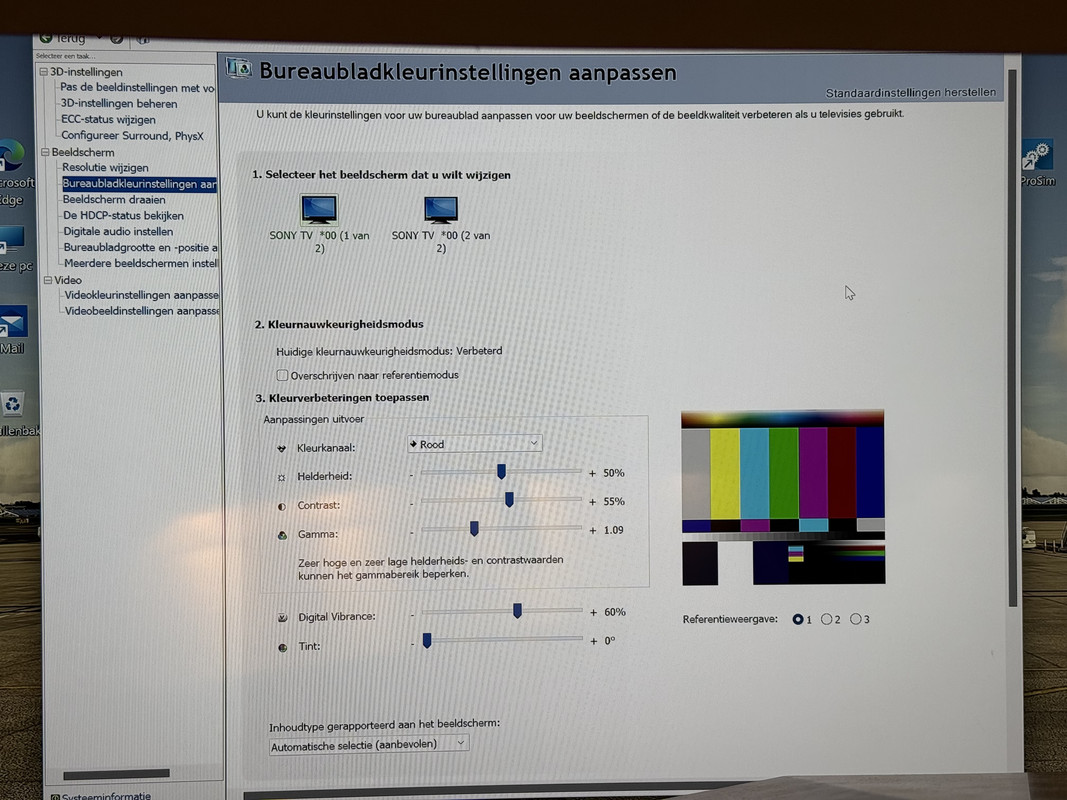Click the Tint slider handle
1067x800 pixels.
(x=427, y=640)
